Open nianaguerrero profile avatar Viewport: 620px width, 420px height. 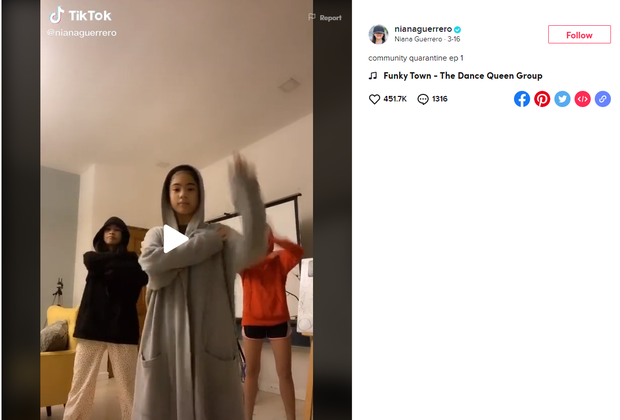[378, 34]
